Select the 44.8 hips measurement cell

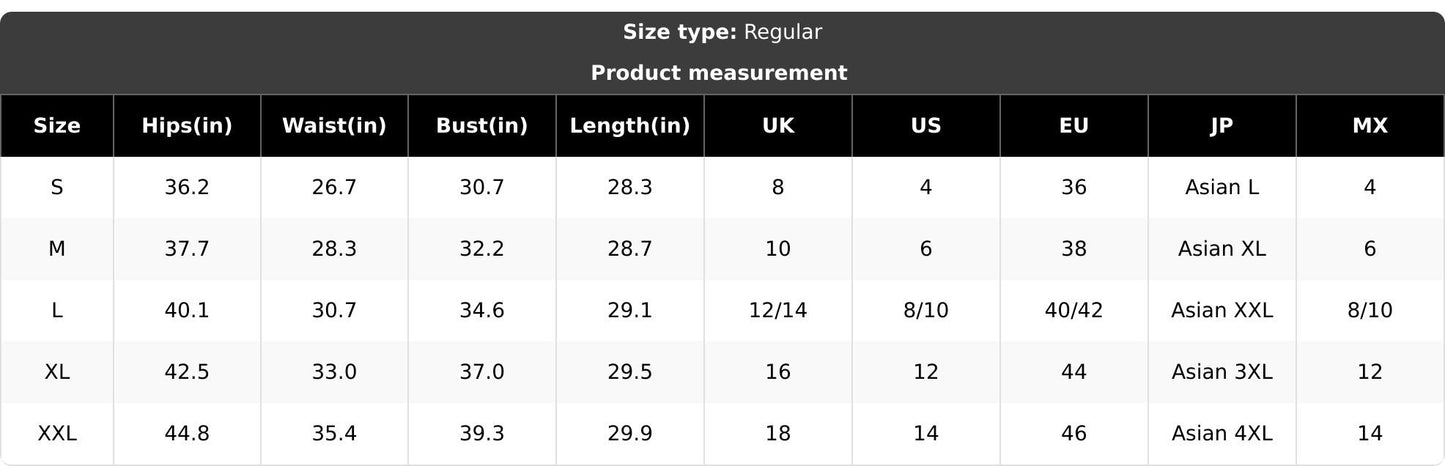(187, 433)
